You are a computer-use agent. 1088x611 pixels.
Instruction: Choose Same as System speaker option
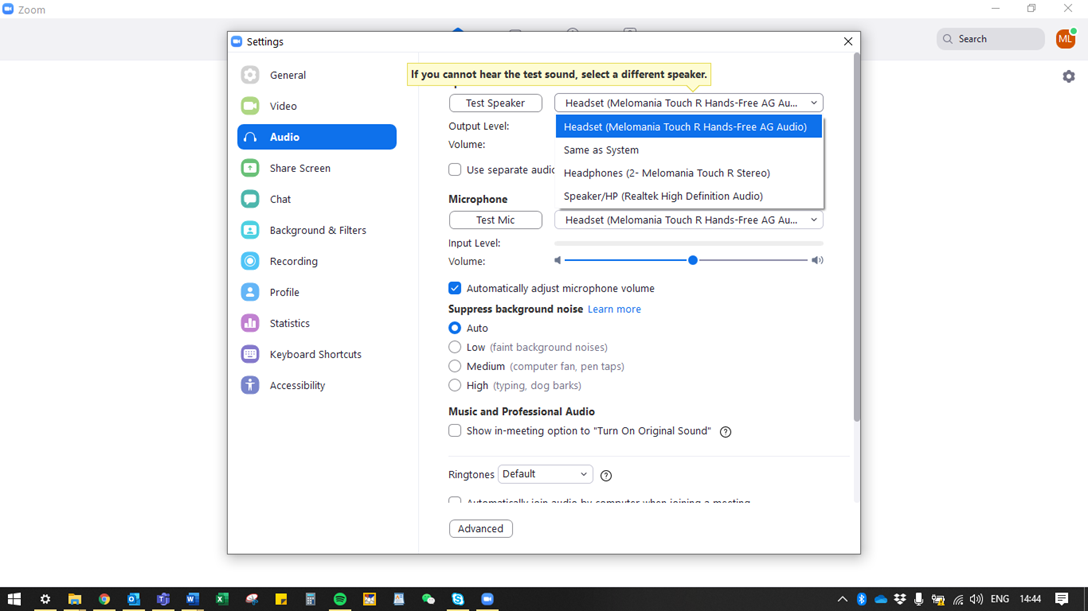click(688, 150)
